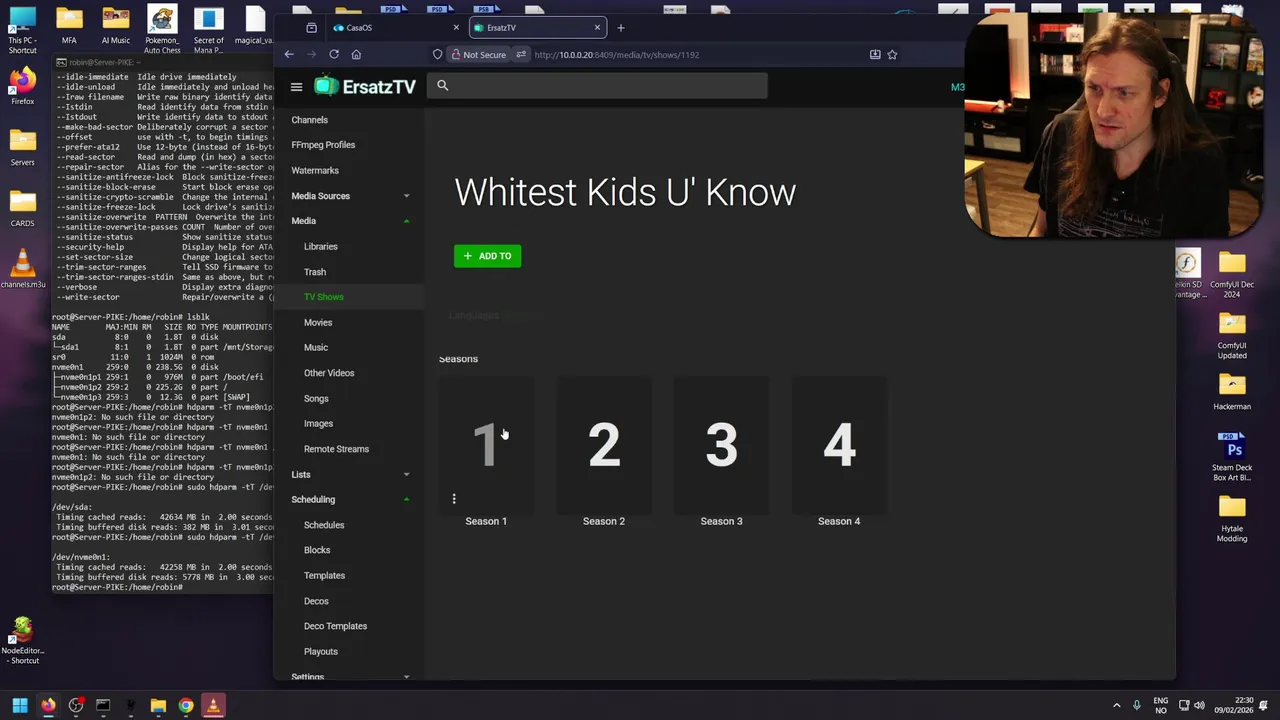Reload the Firefox page
1280x720 pixels.
click(x=334, y=54)
